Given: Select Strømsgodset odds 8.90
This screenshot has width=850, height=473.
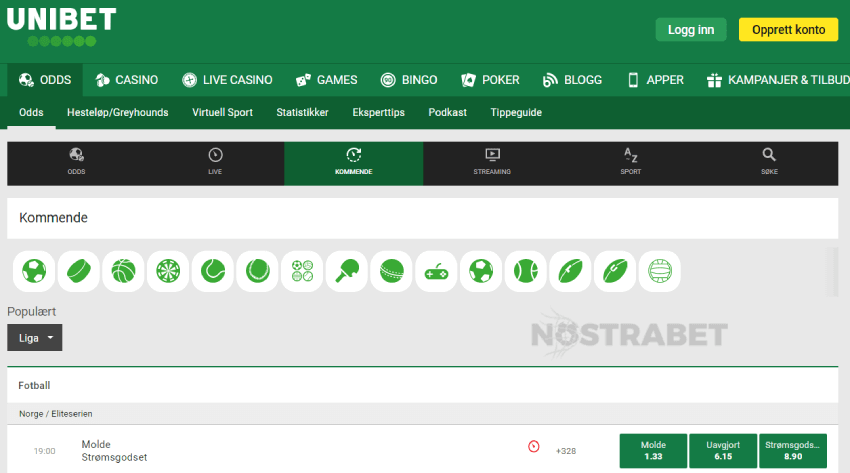Looking at the screenshot, I should pos(793,451).
